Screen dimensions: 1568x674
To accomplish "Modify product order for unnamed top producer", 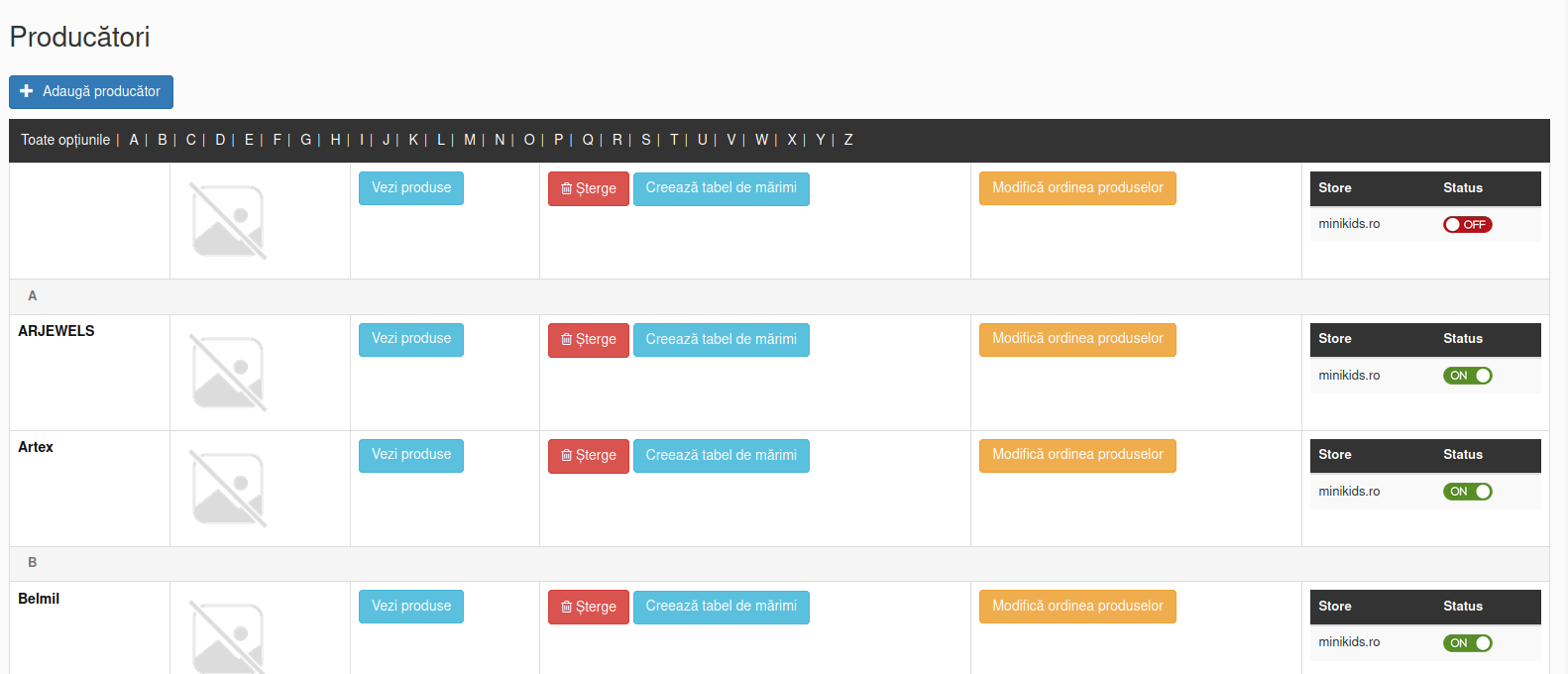I will click(1077, 188).
